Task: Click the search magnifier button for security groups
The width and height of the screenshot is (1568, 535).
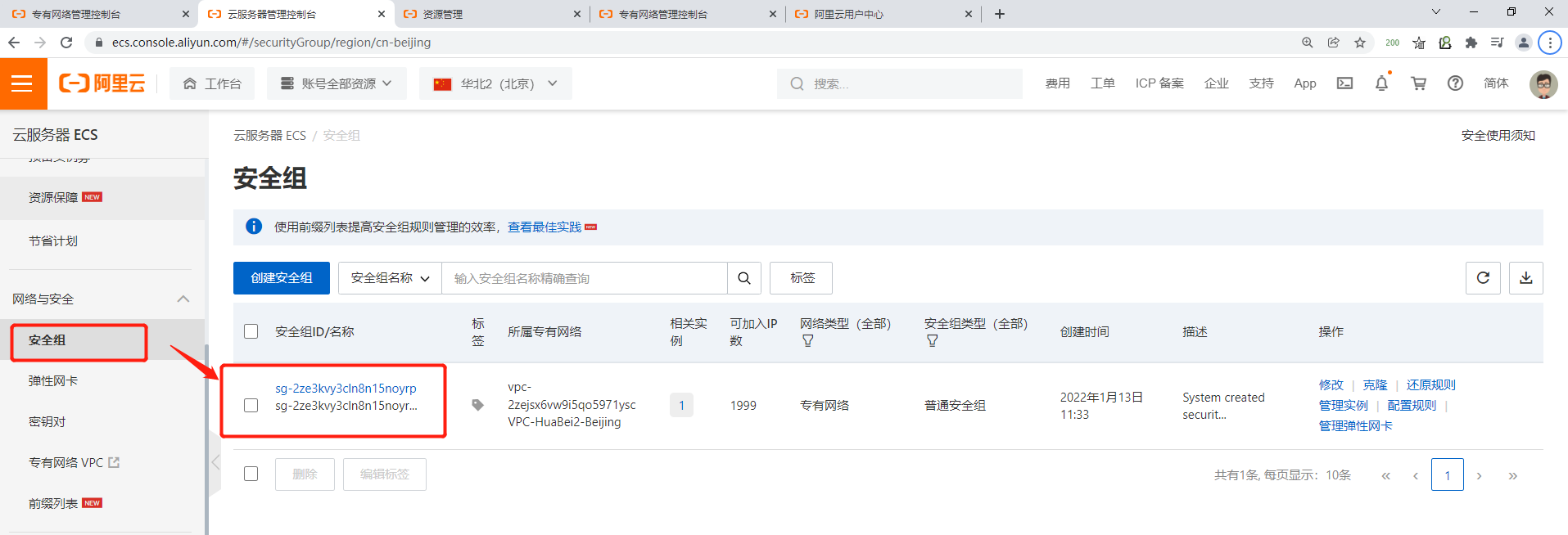Action: pyautogui.click(x=743, y=278)
